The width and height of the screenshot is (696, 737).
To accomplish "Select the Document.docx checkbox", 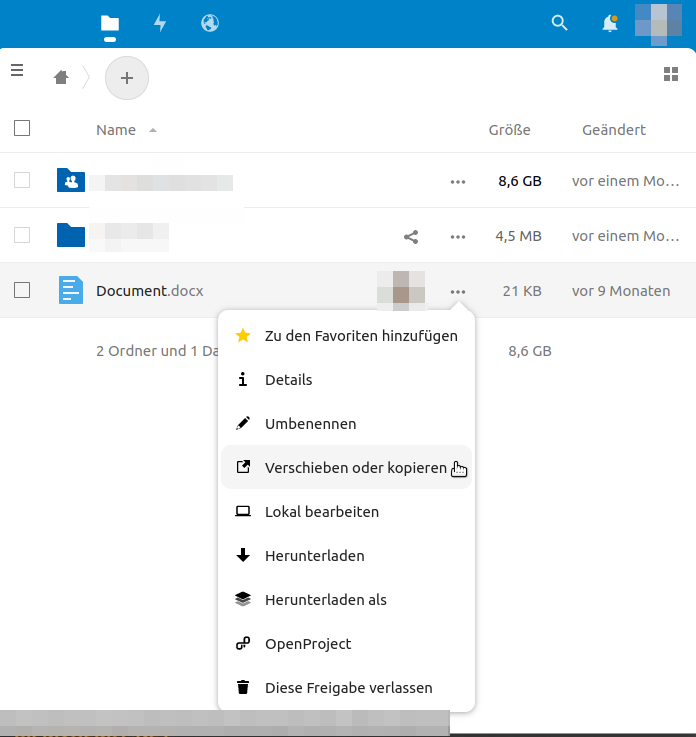I will click(x=22, y=291).
